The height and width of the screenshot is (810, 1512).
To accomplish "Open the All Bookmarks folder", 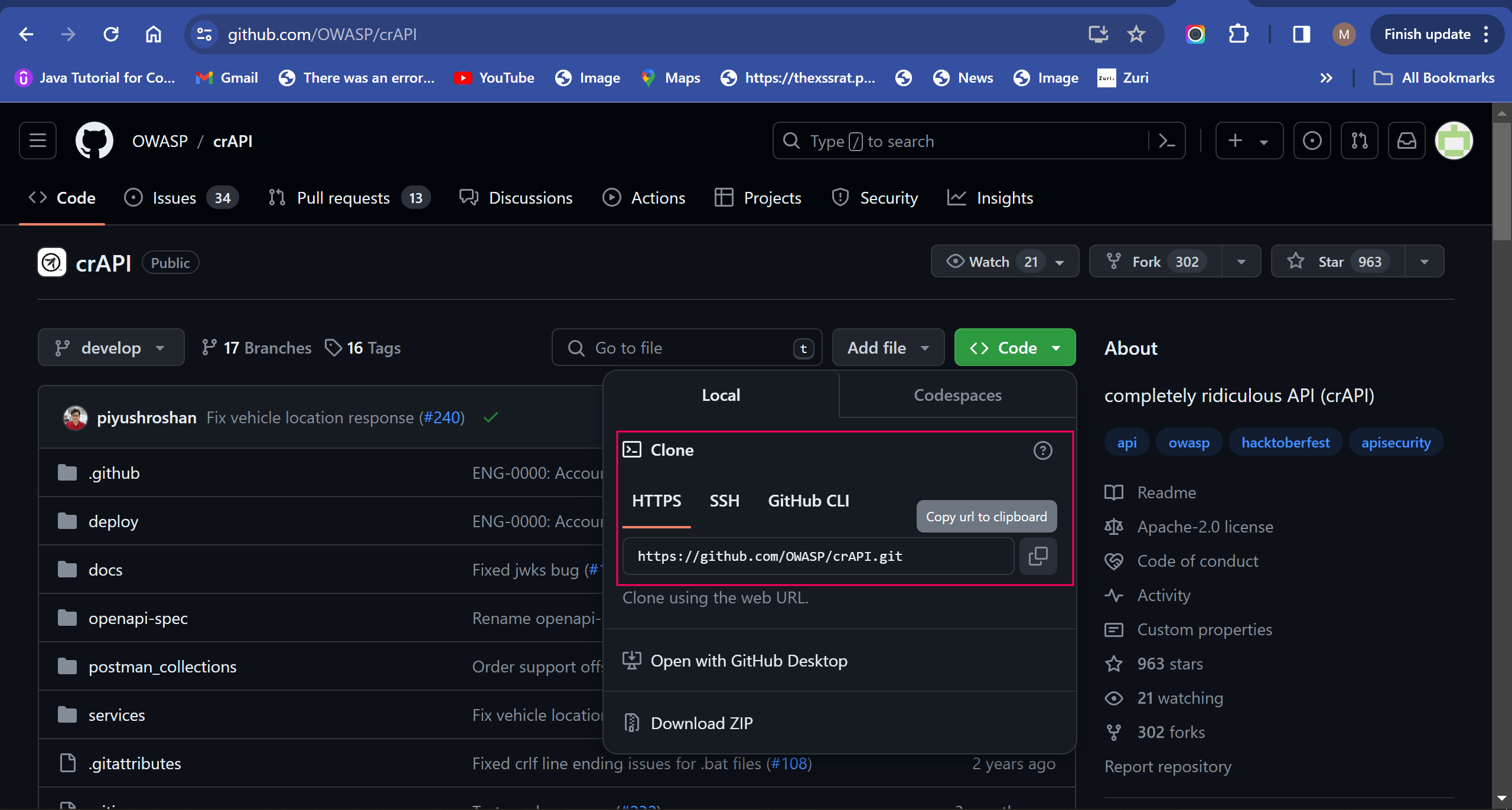I will click(1434, 77).
